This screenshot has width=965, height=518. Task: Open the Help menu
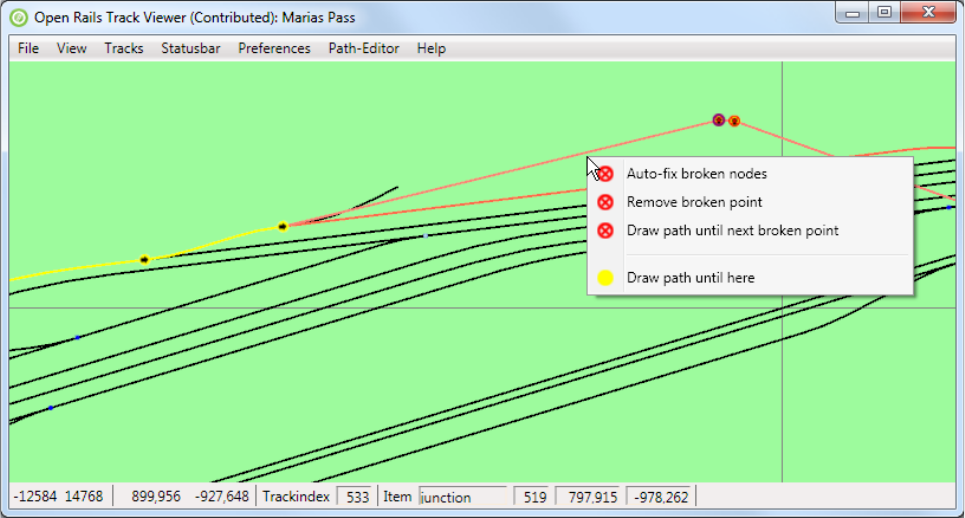click(431, 48)
